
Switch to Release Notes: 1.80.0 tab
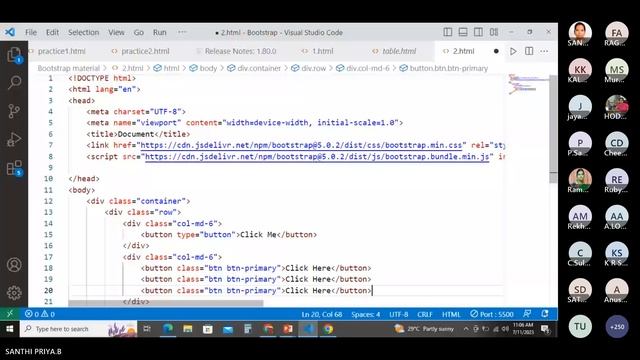(x=240, y=51)
